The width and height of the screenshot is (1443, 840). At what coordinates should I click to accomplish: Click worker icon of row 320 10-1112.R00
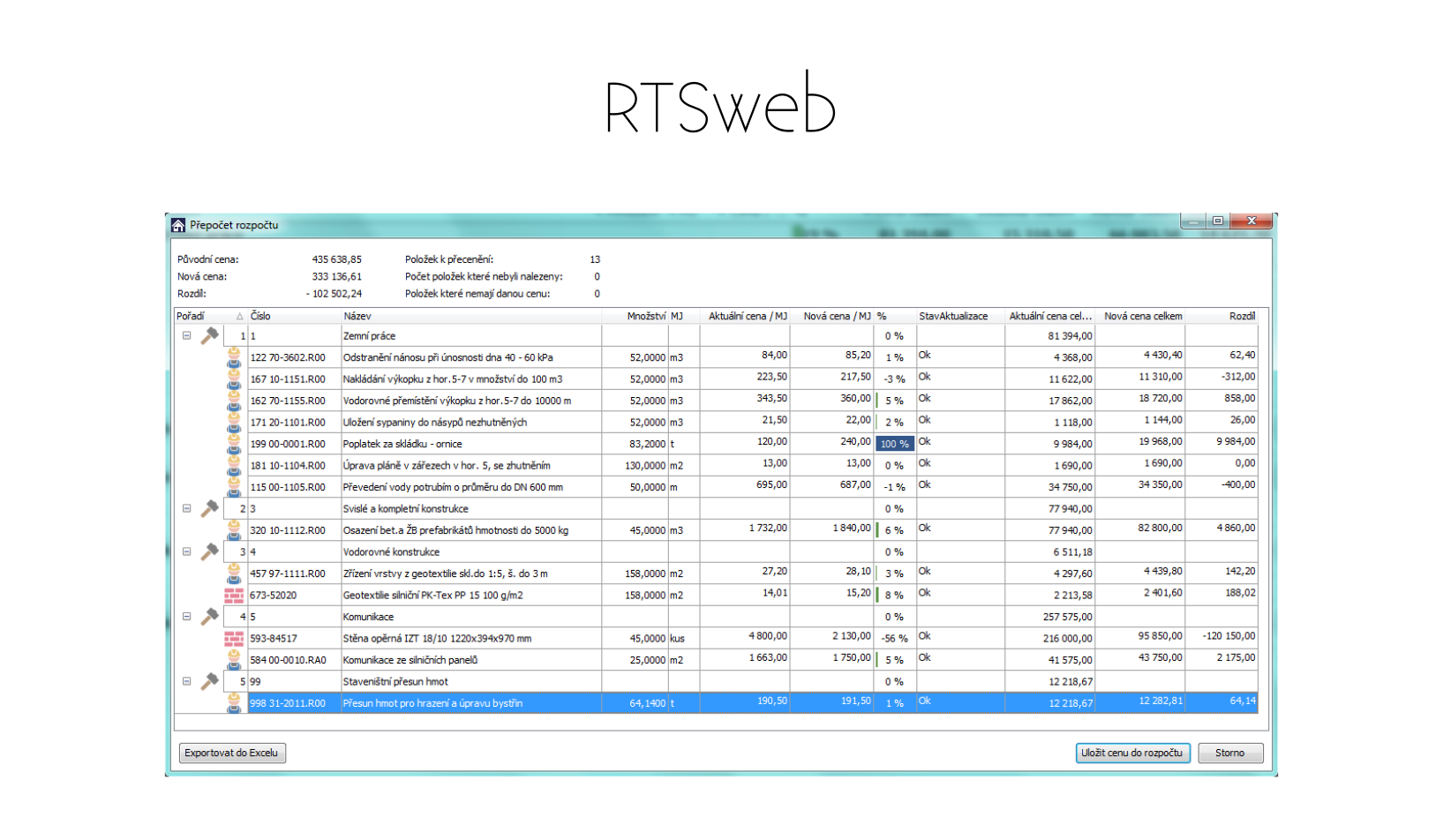[234, 529]
